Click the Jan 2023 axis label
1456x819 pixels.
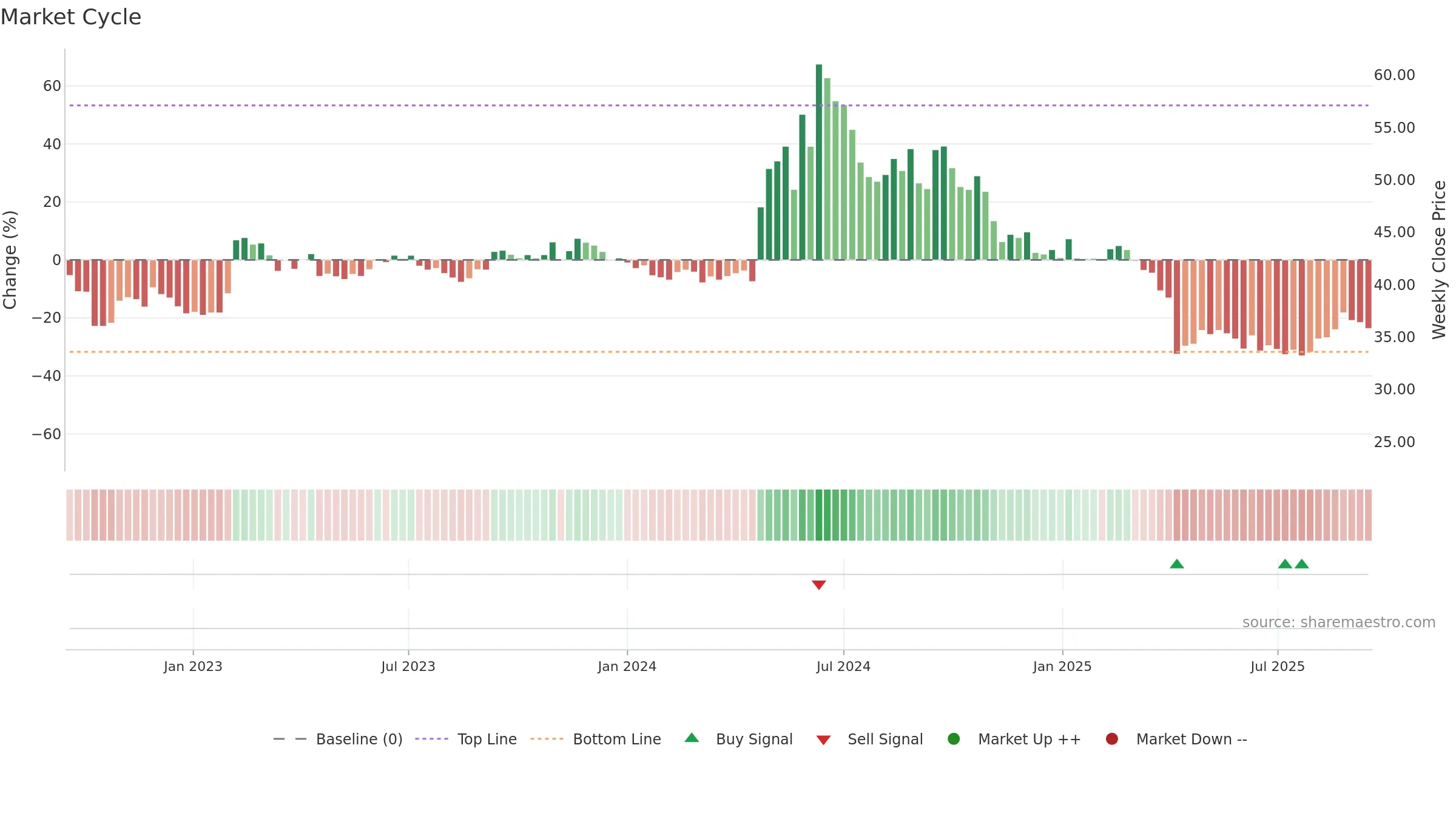click(x=193, y=666)
